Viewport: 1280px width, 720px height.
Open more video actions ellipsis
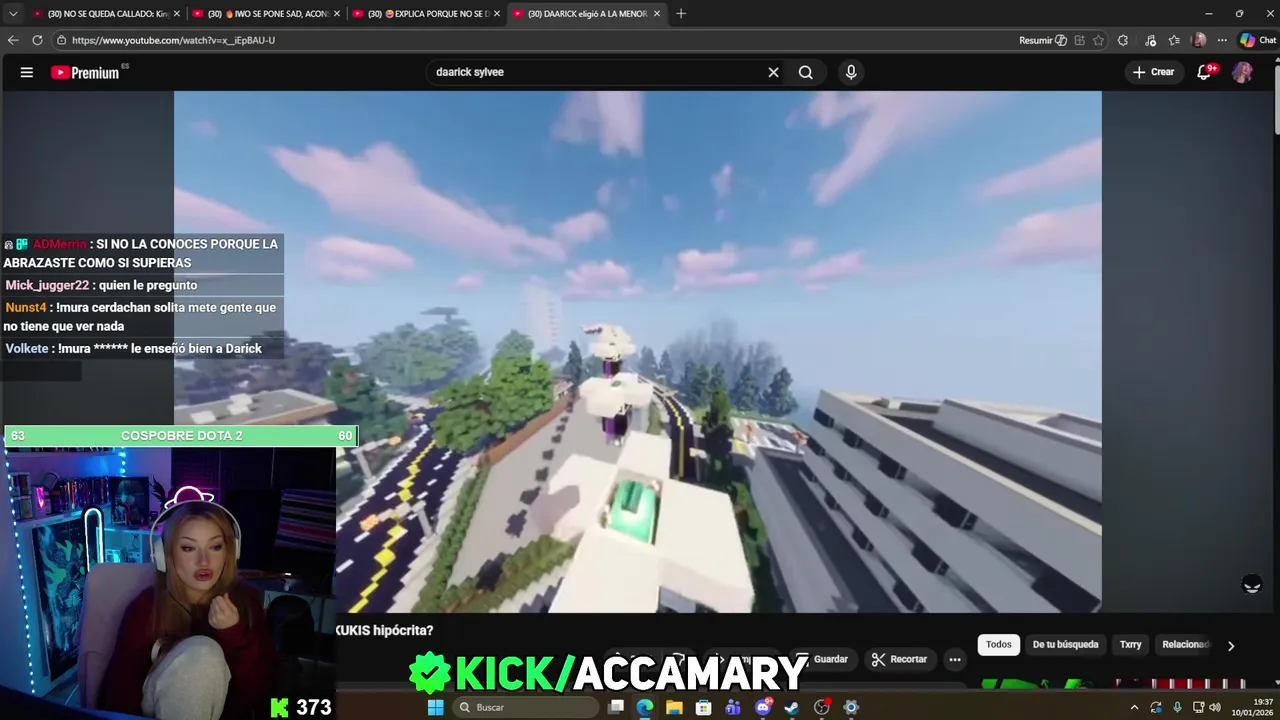955,659
